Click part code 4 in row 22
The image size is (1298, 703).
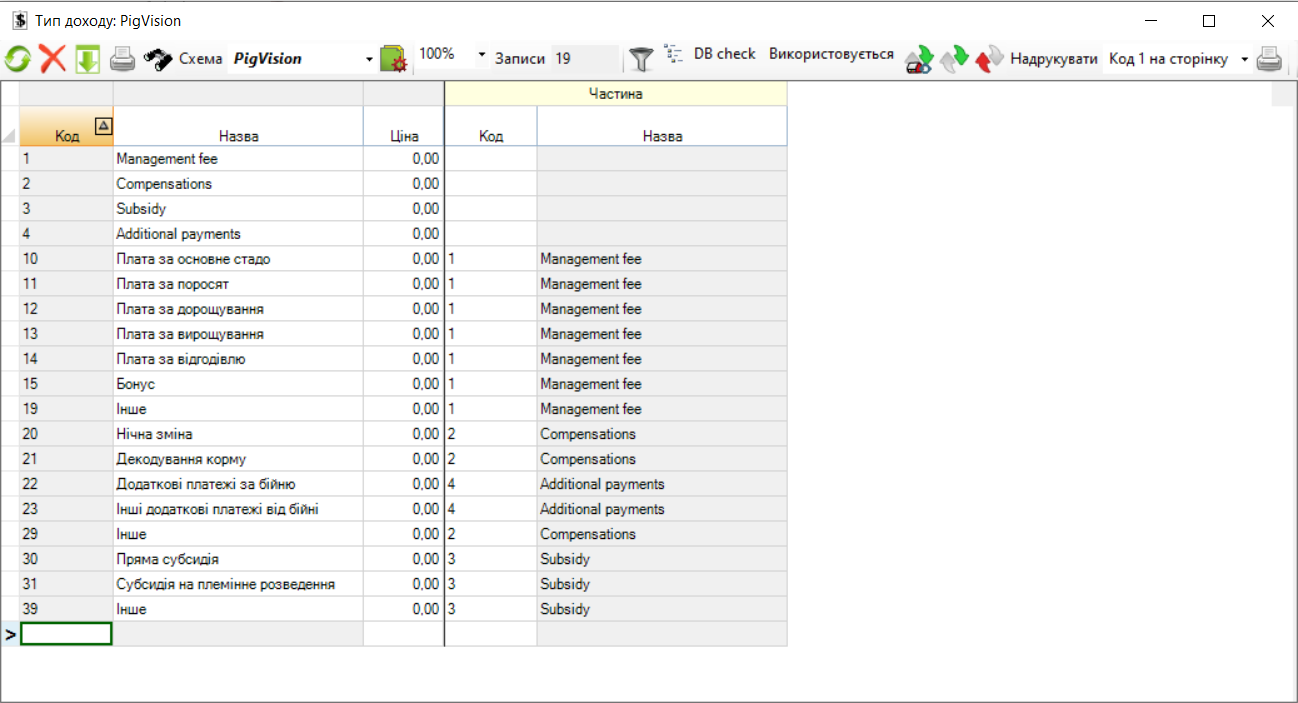491,484
